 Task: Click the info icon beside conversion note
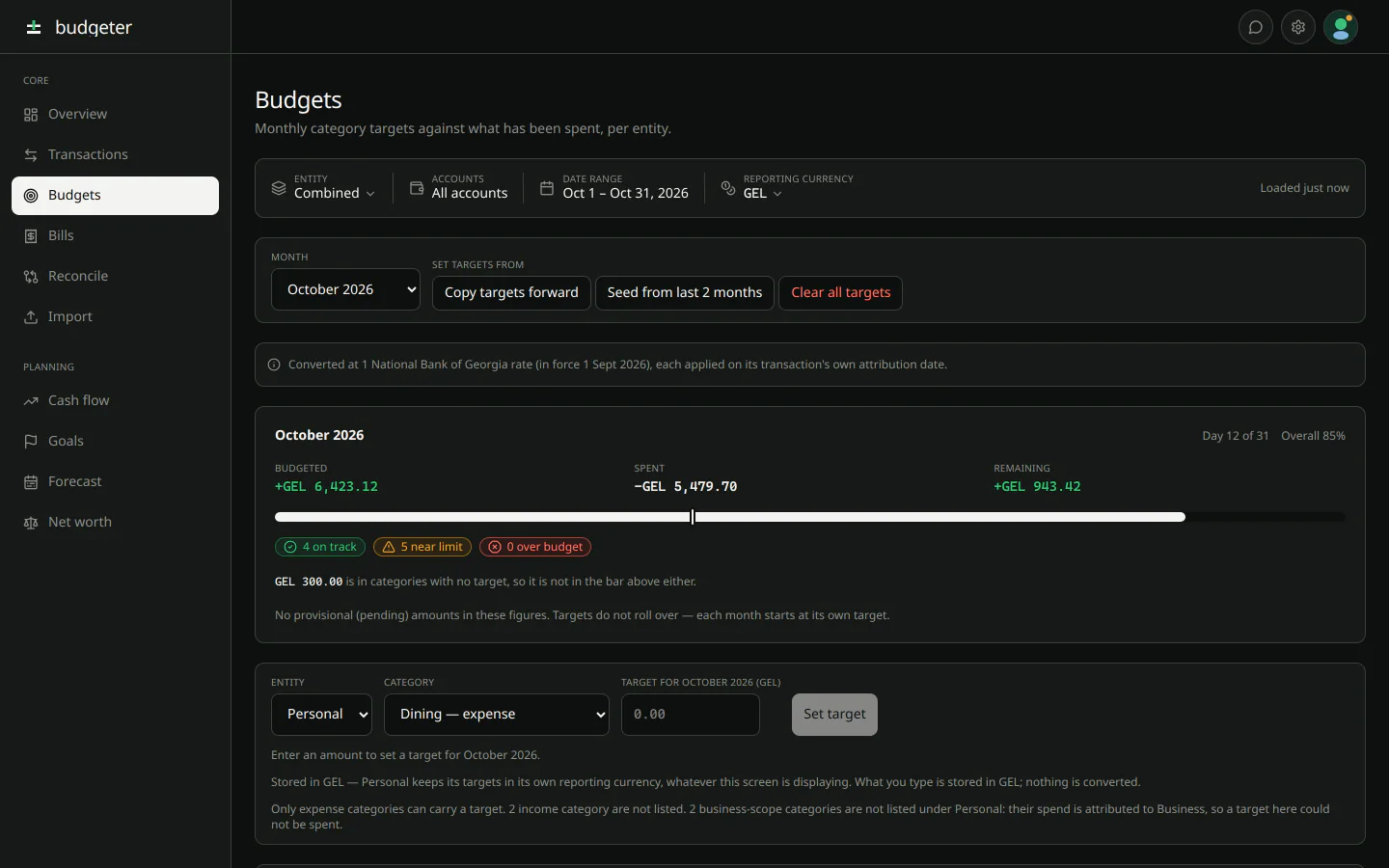[x=274, y=365]
